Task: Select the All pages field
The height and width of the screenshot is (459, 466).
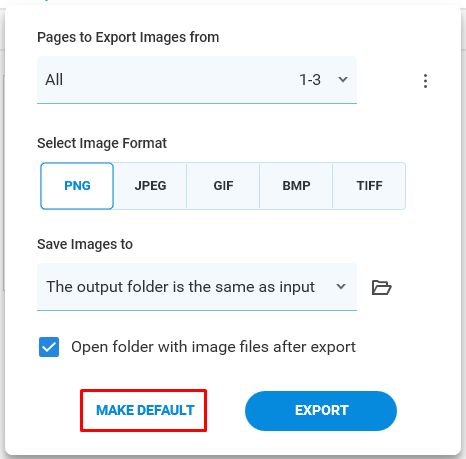Action: (197, 80)
